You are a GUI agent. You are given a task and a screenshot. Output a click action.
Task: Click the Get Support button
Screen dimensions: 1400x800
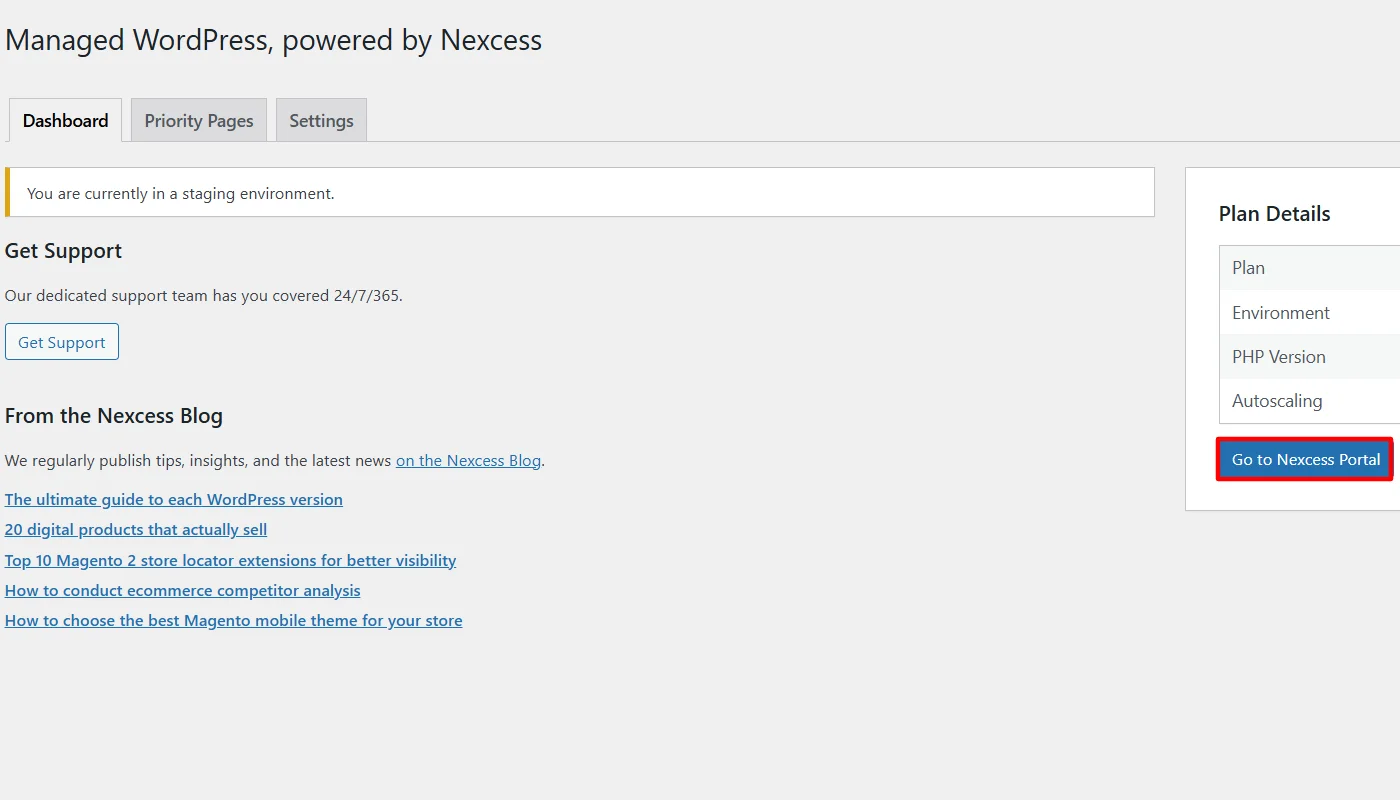(x=62, y=342)
